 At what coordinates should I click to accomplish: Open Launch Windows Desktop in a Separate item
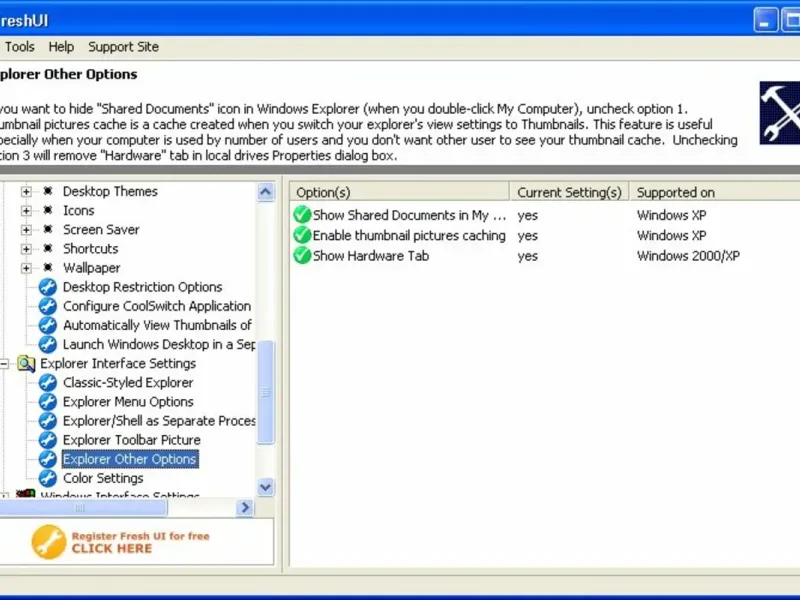click(159, 344)
